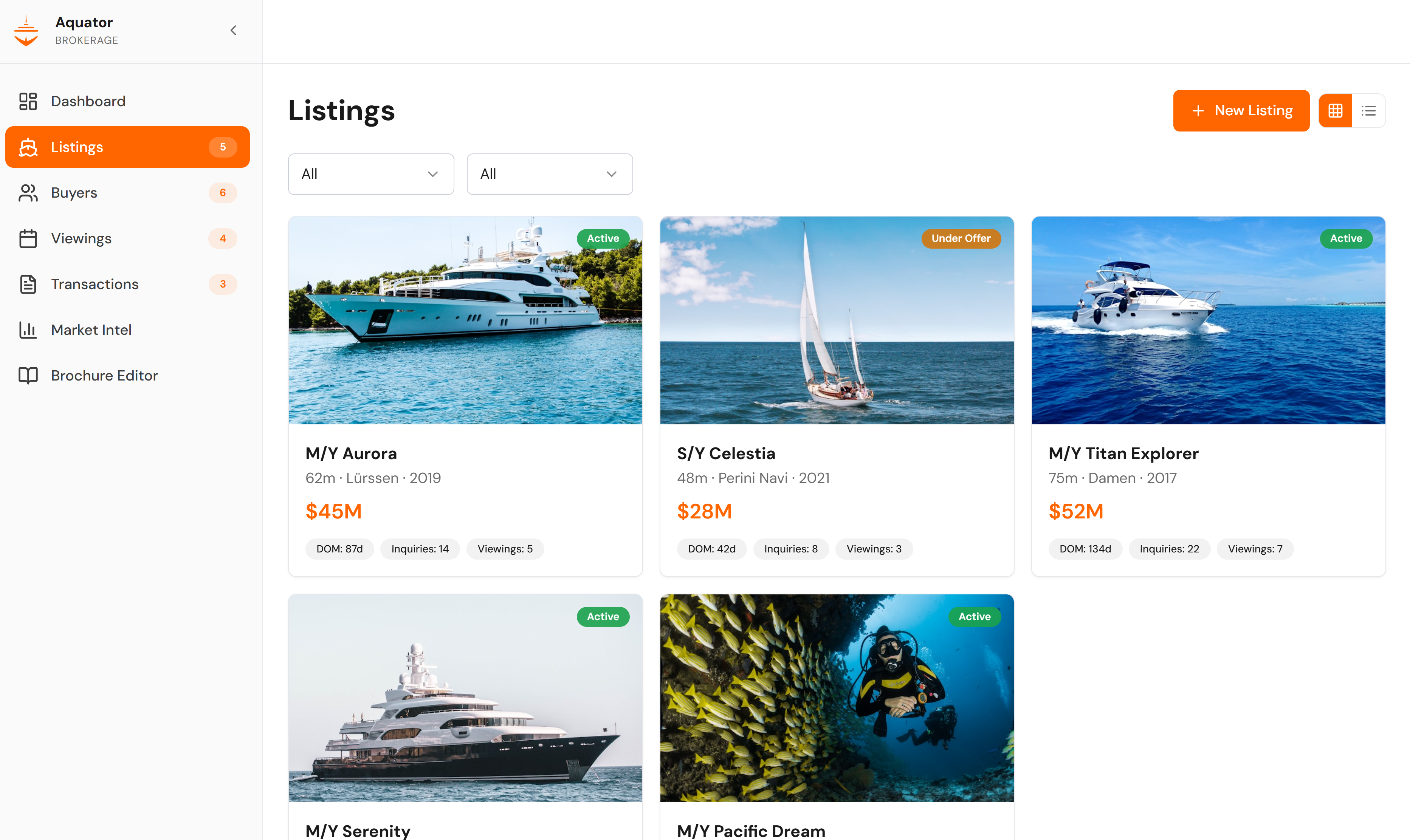Open the first All filter dropdown
This screenshot has width=1410, height=840.
pyautogui.click(x=371, y=174)
